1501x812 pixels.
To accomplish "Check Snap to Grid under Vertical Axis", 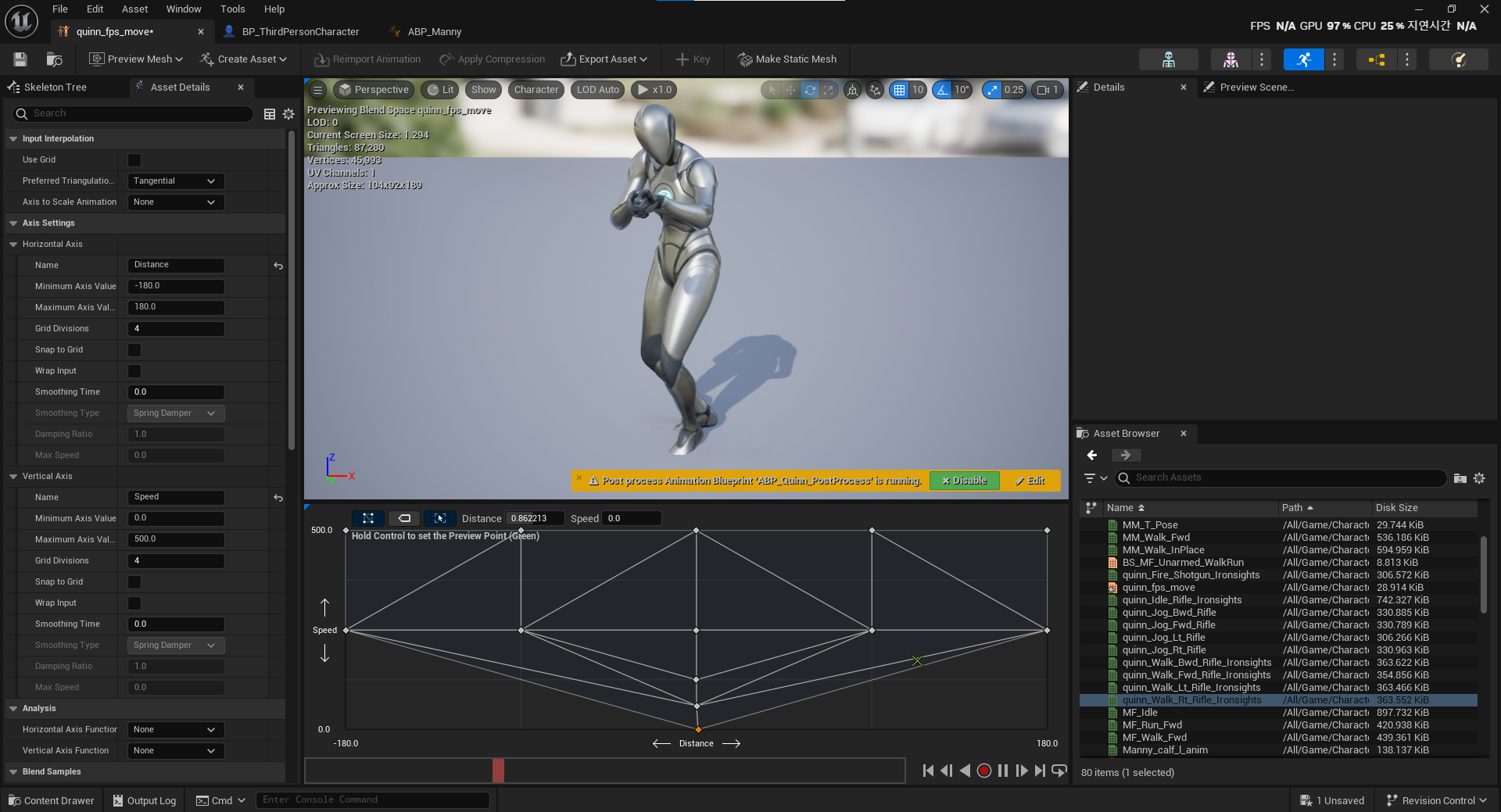I will click(134, 582).
